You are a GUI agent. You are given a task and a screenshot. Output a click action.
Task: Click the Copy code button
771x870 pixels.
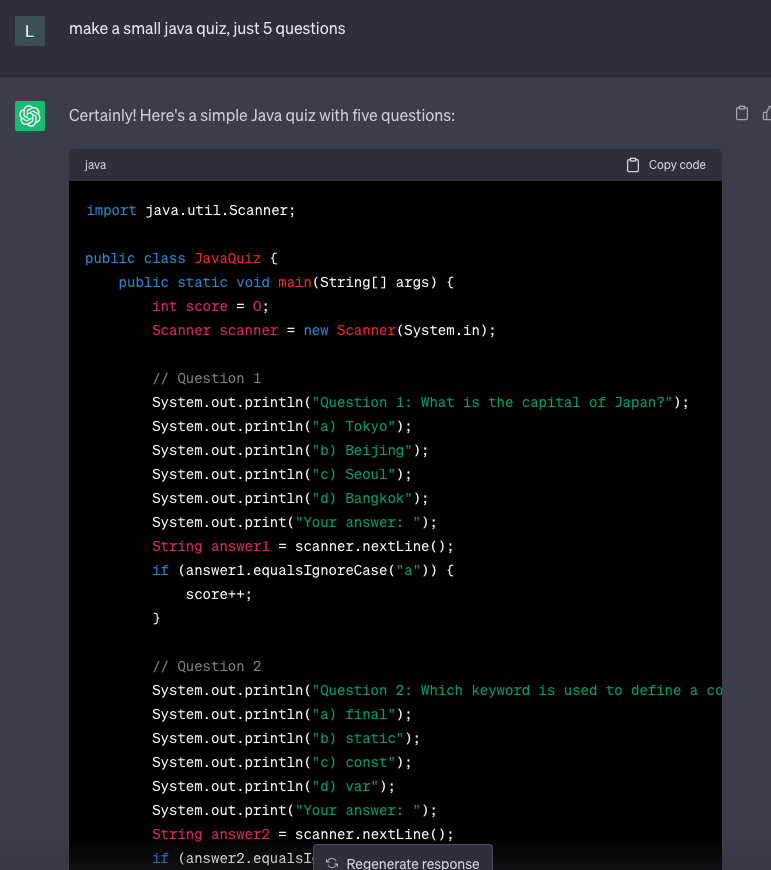(x=666, y=165)
